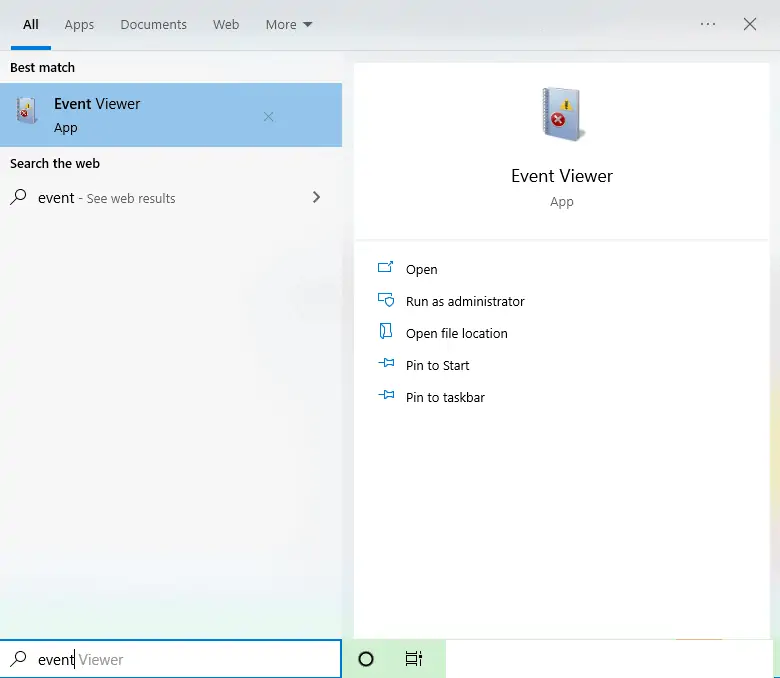Remove Event Viewer result using small X
The width and height of the screenshot is (780, 678).
coord(269,117)
